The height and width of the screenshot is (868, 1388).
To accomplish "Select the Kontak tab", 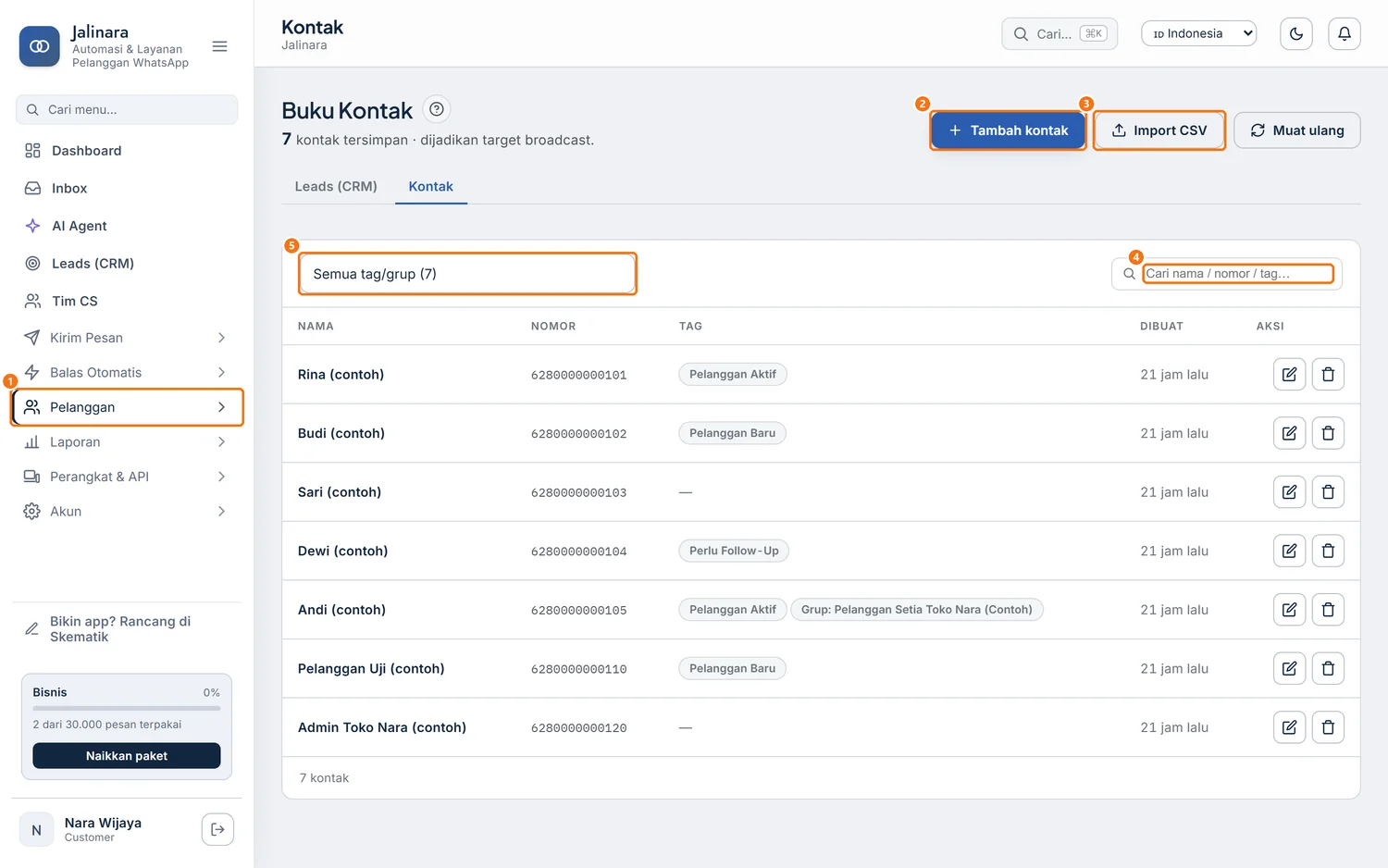I will (431, 186).
